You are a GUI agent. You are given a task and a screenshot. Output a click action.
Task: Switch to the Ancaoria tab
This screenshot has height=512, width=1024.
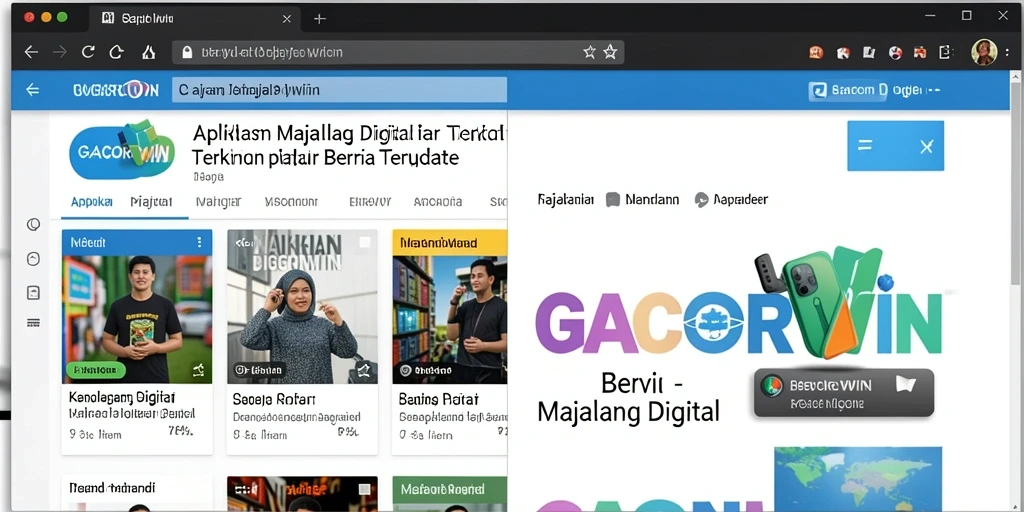pos(438,202)
